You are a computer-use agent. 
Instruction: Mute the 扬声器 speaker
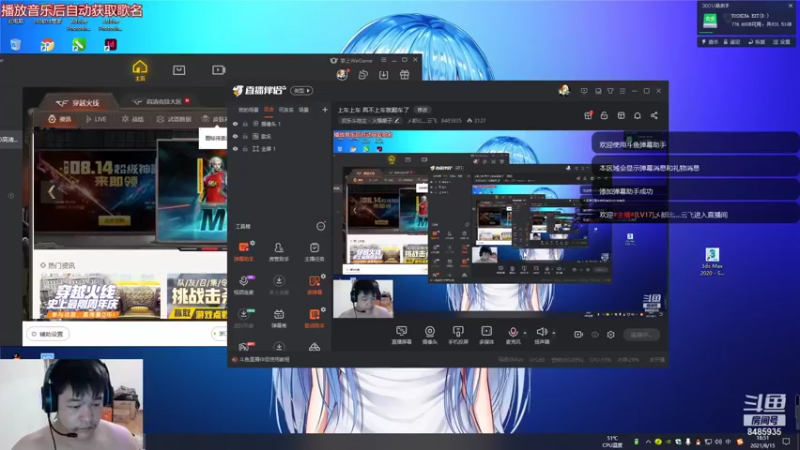542,335
